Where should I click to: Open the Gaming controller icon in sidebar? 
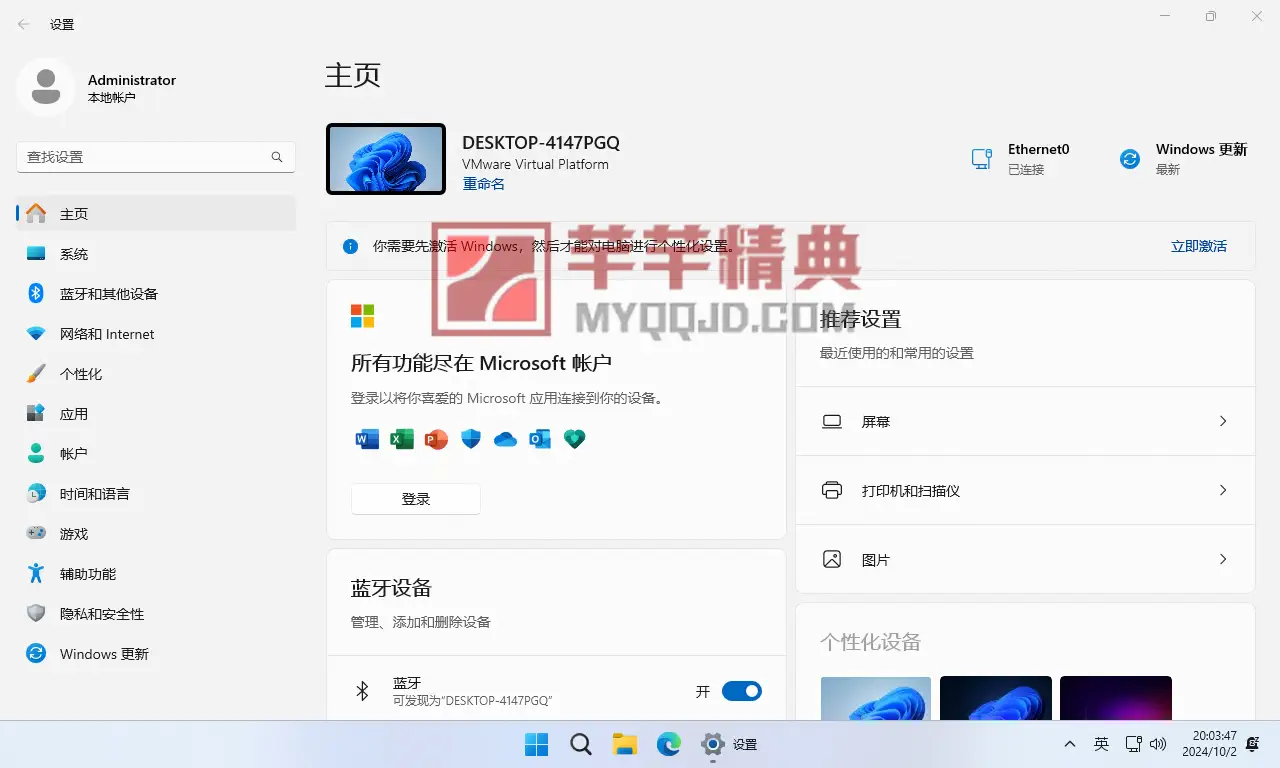point(36,533)
